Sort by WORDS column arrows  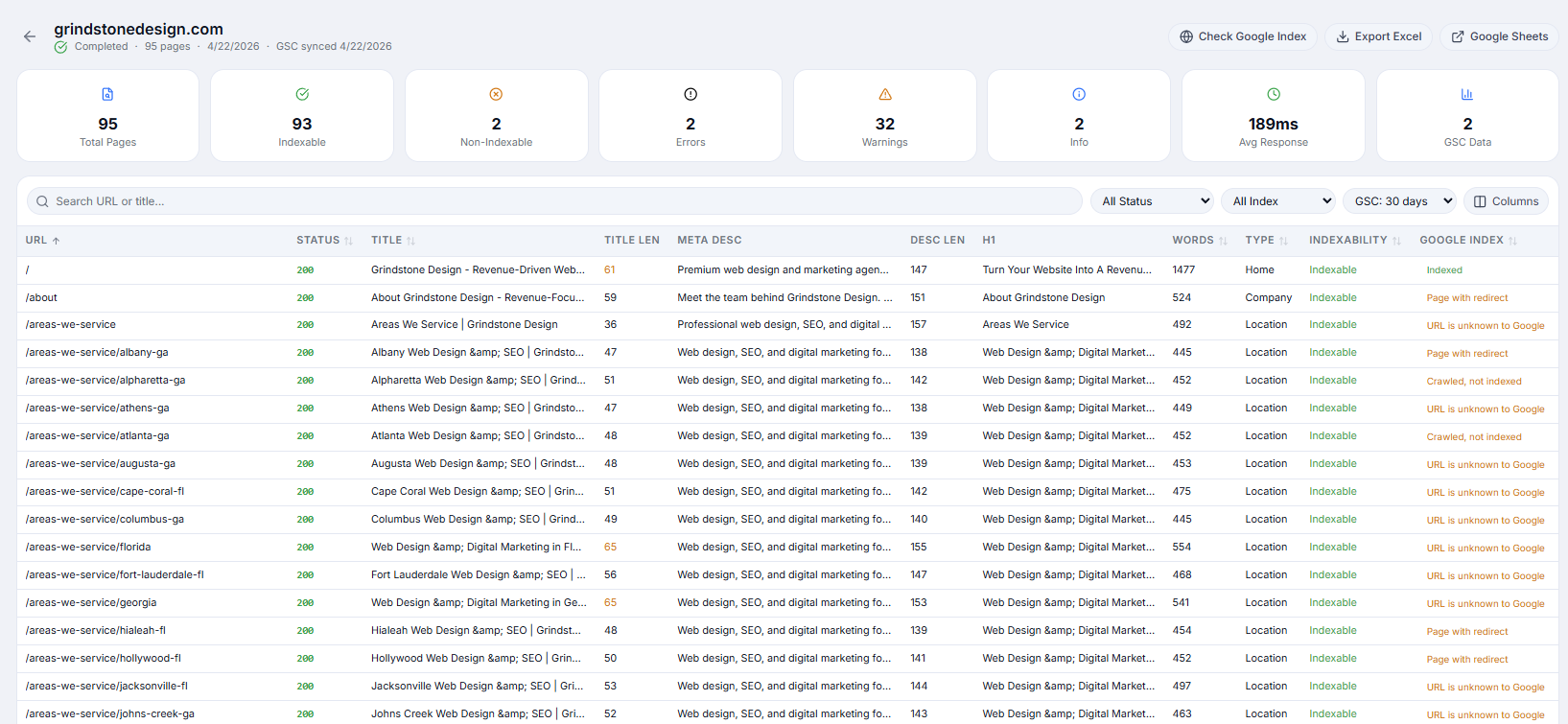[x=1223, y=241]
